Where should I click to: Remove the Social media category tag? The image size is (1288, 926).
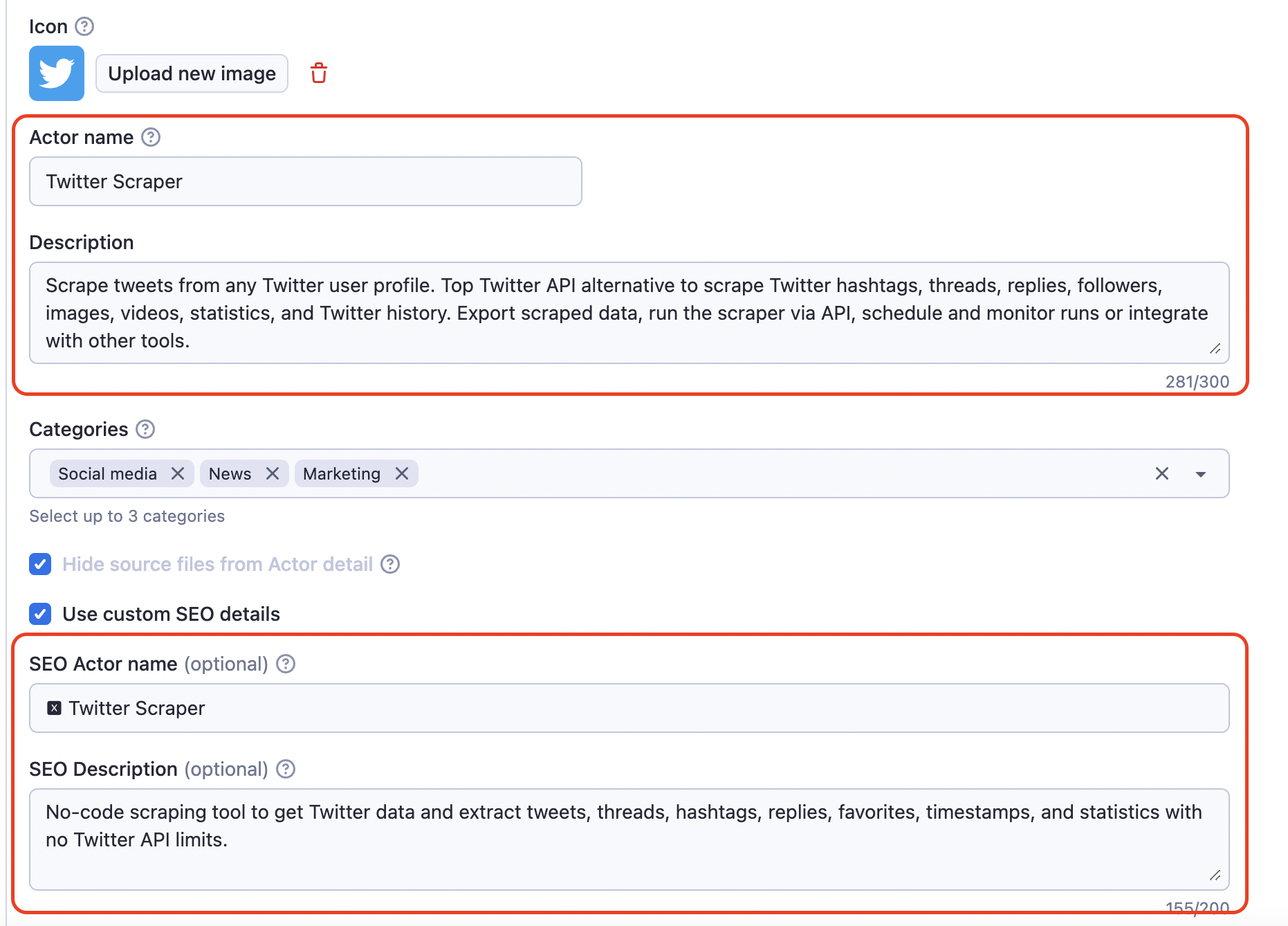click(178, 473)
